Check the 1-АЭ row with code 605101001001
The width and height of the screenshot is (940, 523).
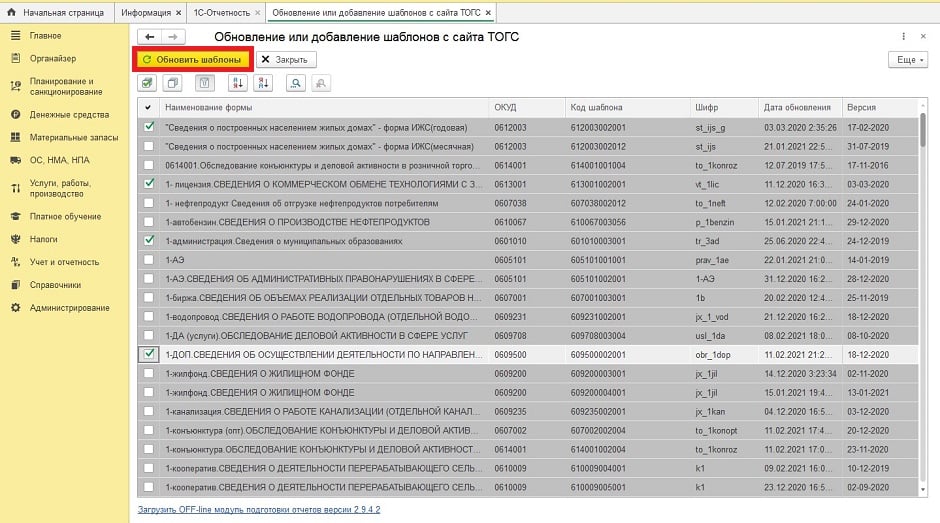click(149, 259)
